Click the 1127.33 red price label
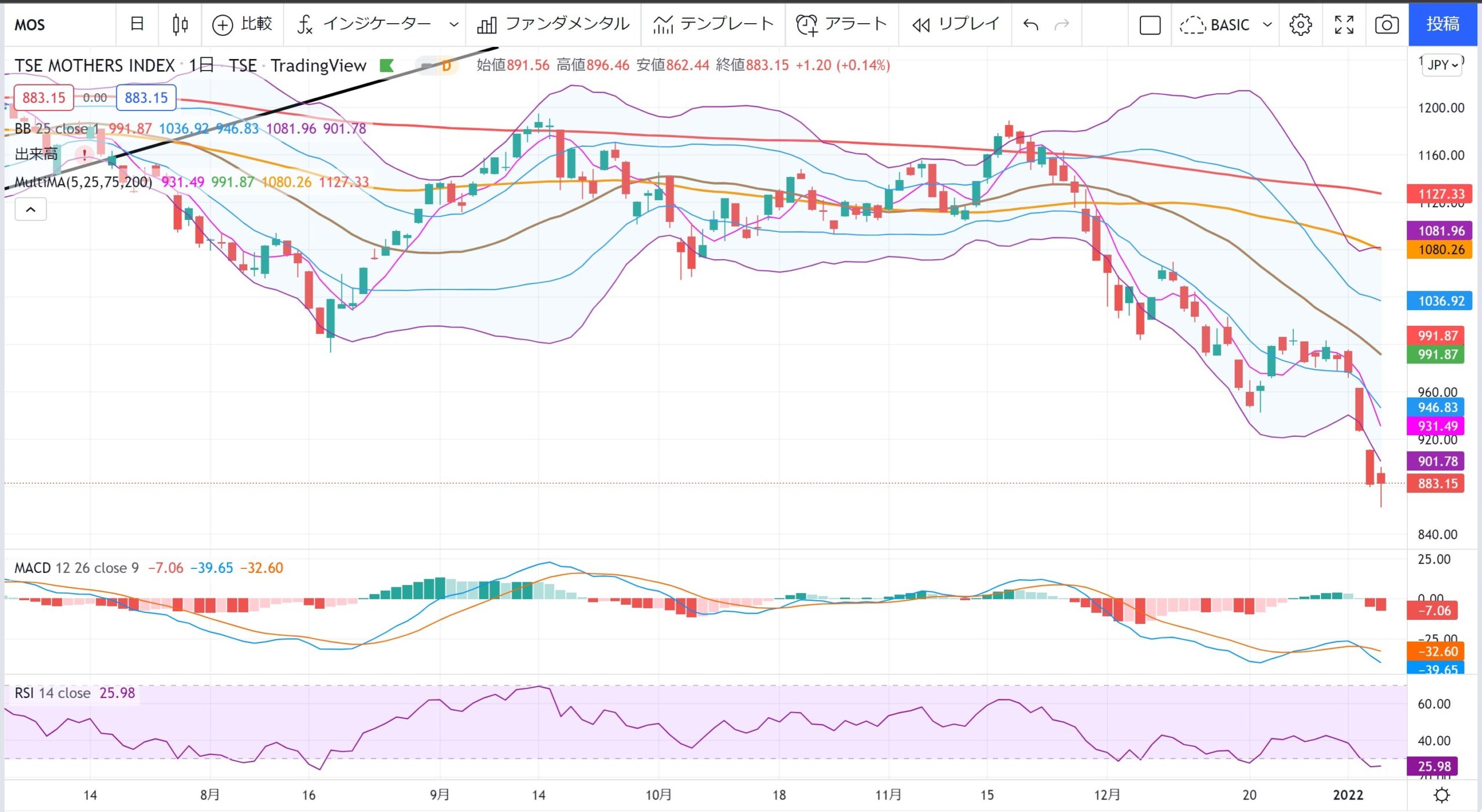Image resolution: width=1482 pixels, height=812 pixels. (x=1440, y=194)
